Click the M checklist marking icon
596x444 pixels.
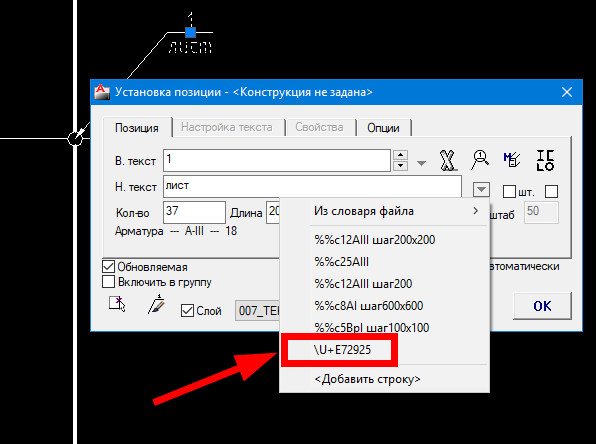pos(512,160)
